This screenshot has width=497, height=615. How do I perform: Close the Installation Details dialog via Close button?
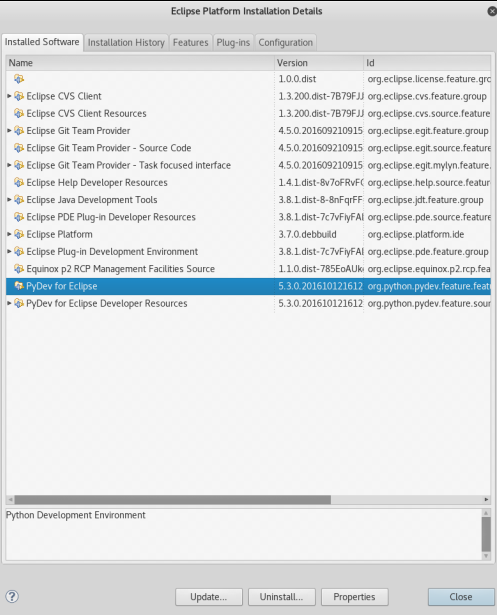click(461, 597)
